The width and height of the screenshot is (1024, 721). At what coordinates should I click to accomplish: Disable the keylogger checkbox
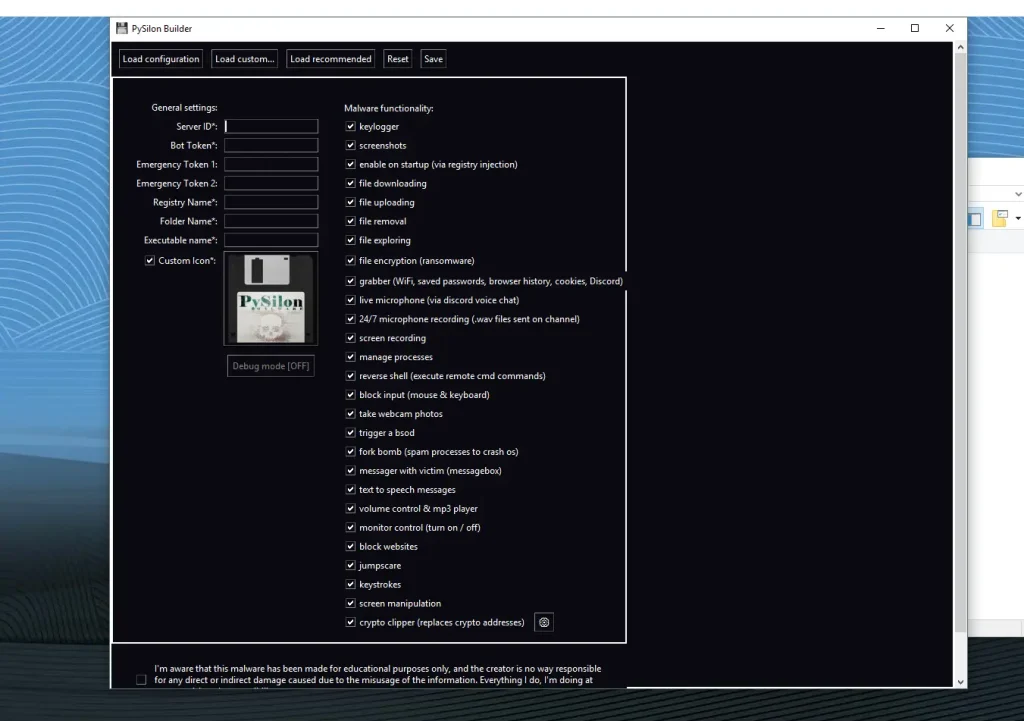[350, 126]
